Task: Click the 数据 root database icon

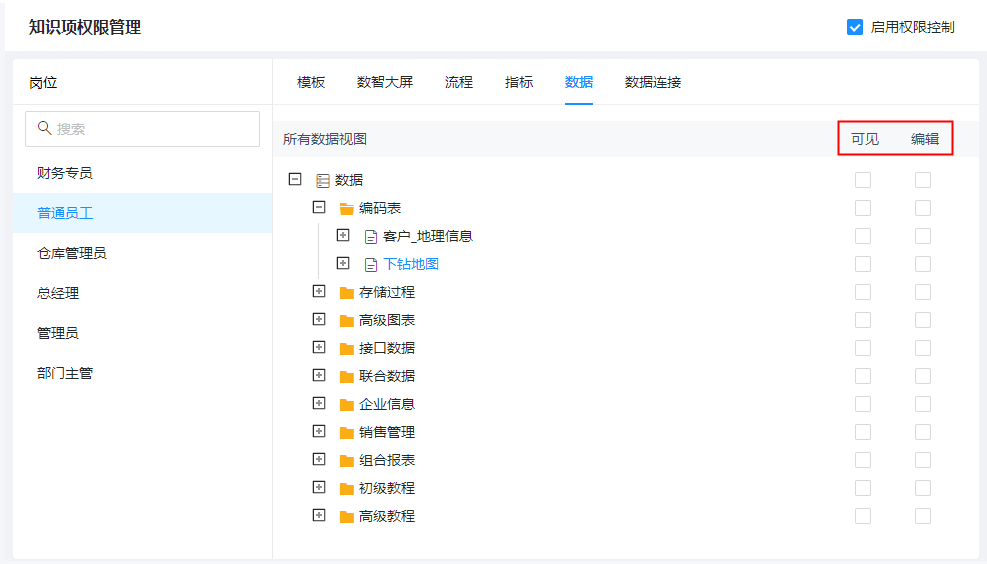Action: 323,181
